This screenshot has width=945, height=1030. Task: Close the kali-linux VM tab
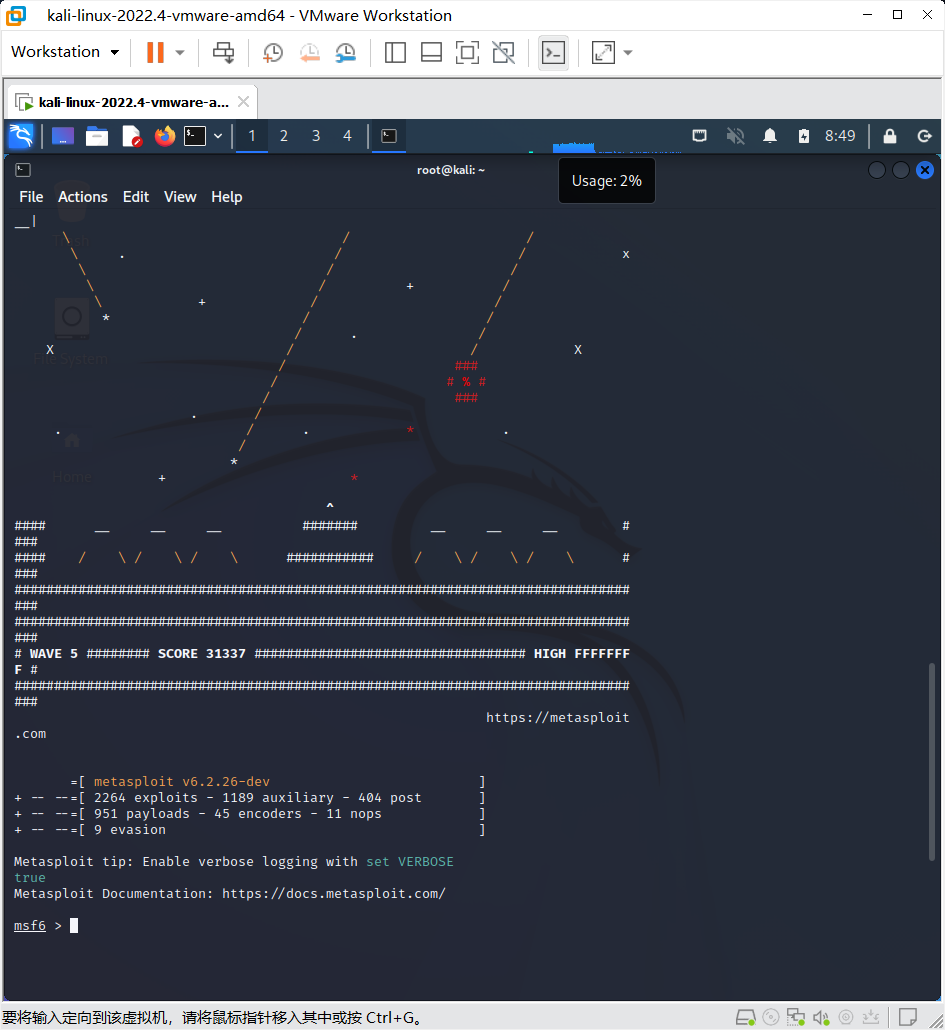coord(244,102)
